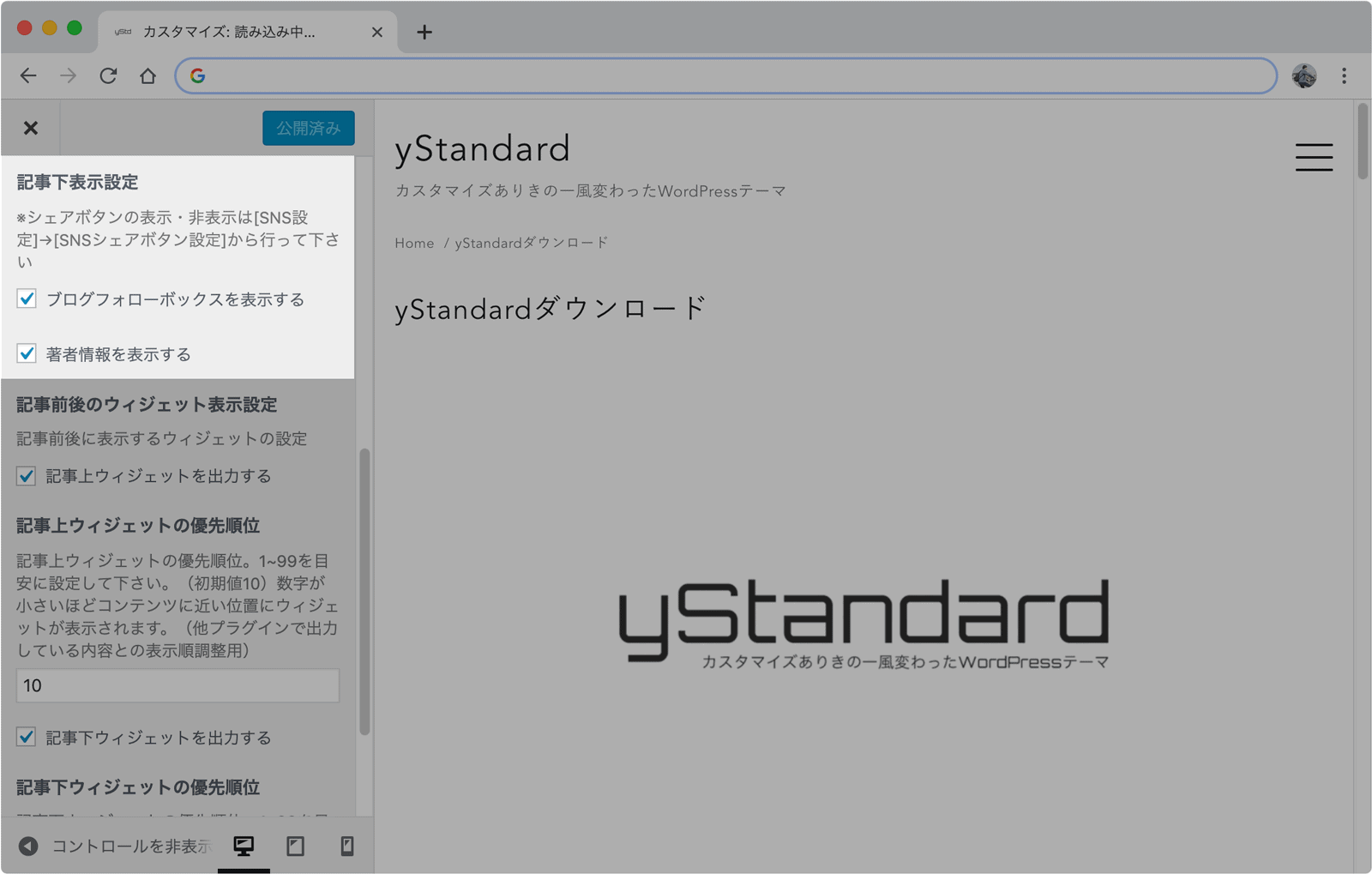The width and height of the screenshot is (1372, 874).
Task: Toggle 著者情報を表示する checkbox
Action: pyautogui.click(x=27, y=353)
